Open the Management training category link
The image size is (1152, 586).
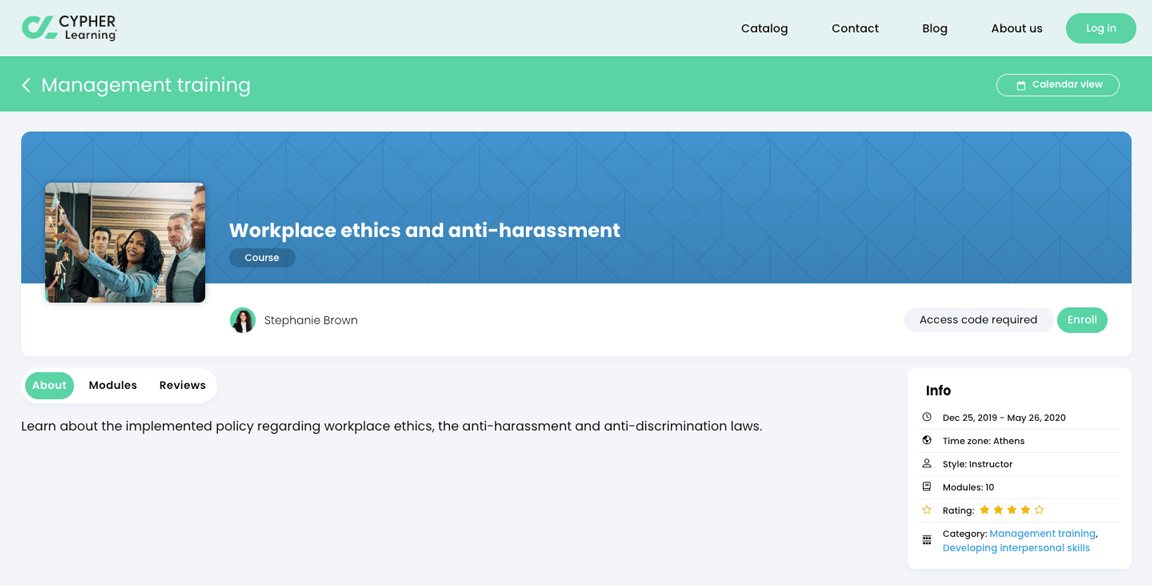1042,533
